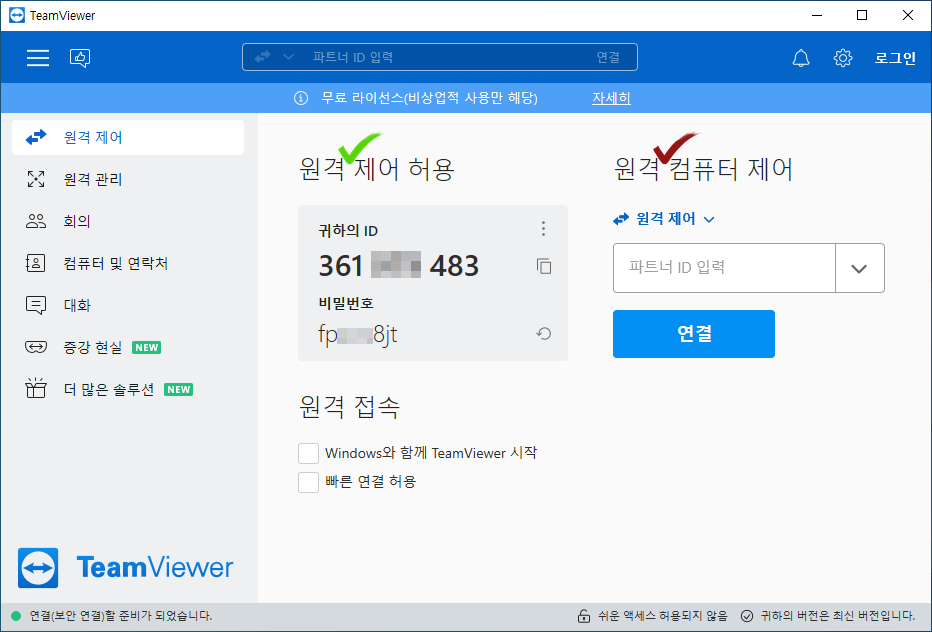932x632 pixels.
Task: Click the ID number 361 … 483
Action: 399,265
